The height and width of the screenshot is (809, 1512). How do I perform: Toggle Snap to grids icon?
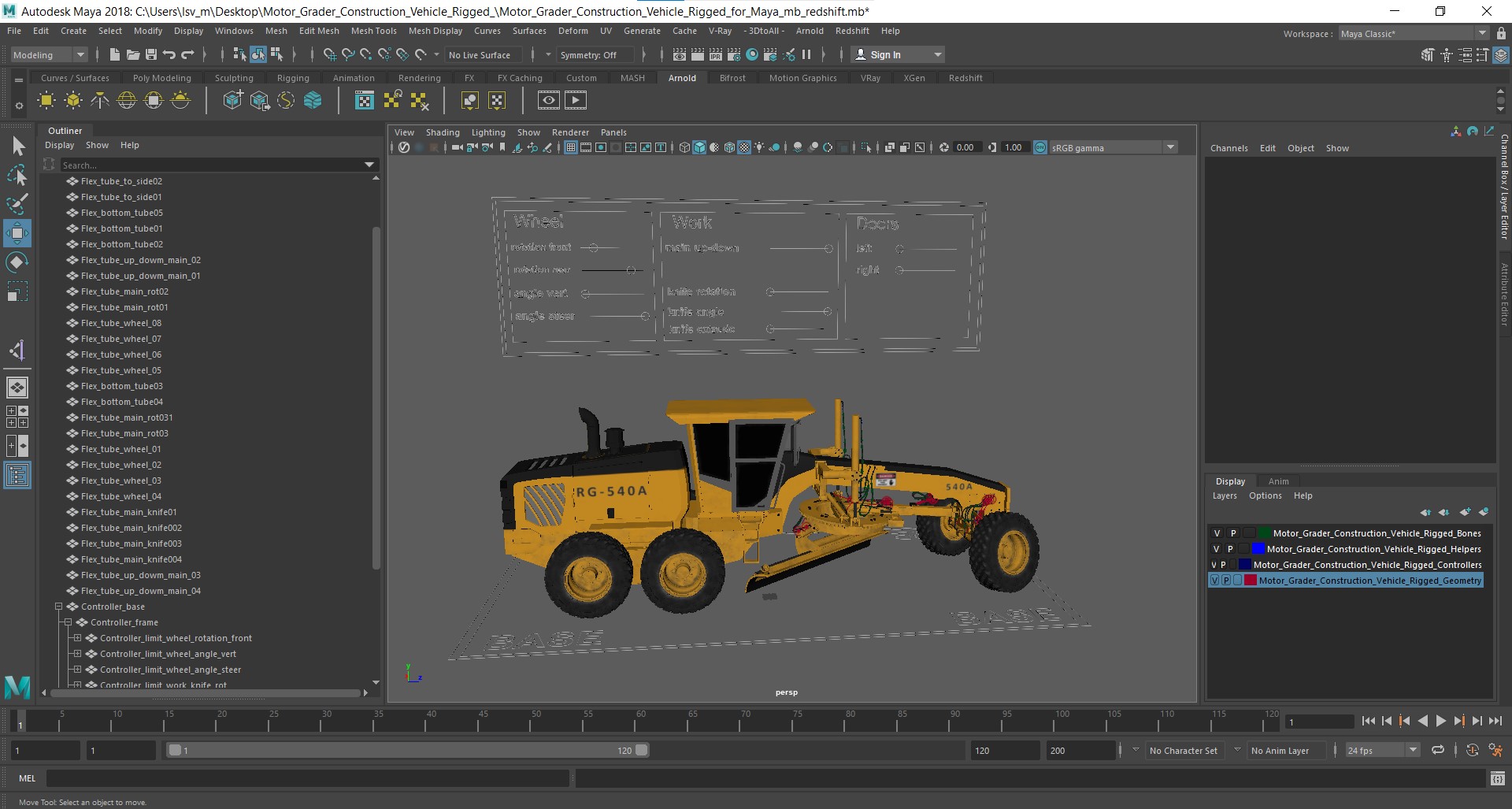(x=329, y=54)
